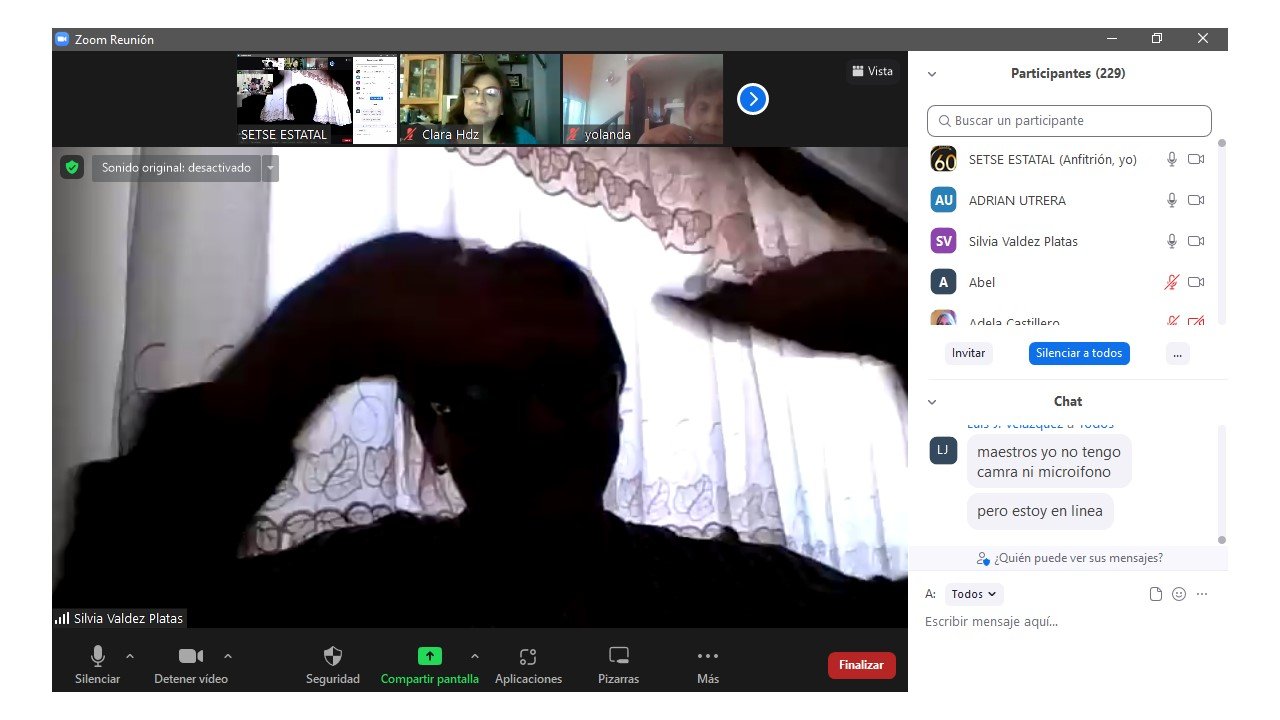Click Silvia Valdez Platas SV avatar
This screenshot has height=720, width=1280.
(943, 241)
